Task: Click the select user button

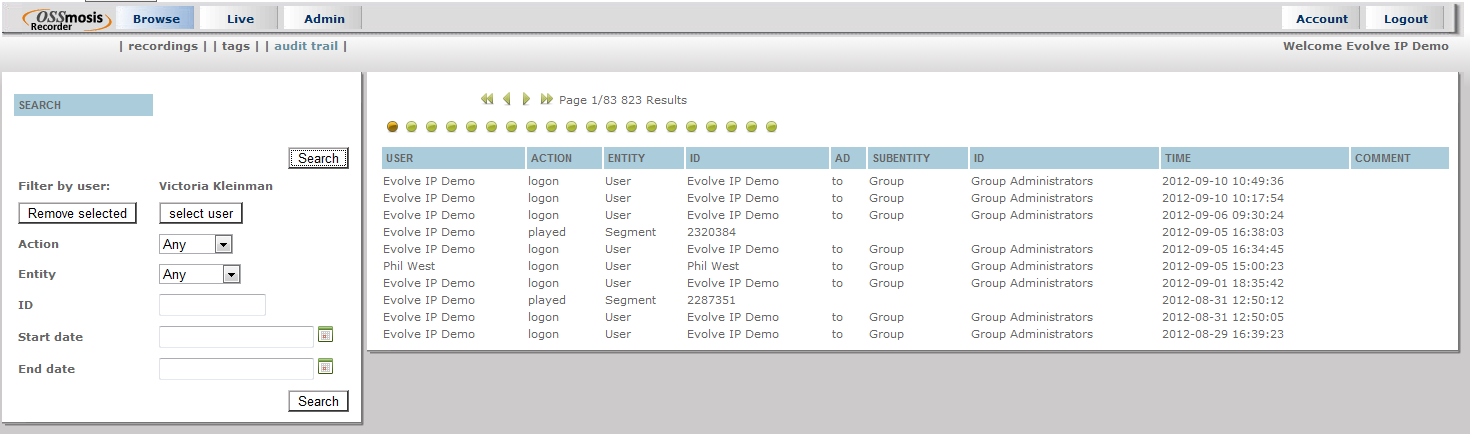Action: point(201,213)
